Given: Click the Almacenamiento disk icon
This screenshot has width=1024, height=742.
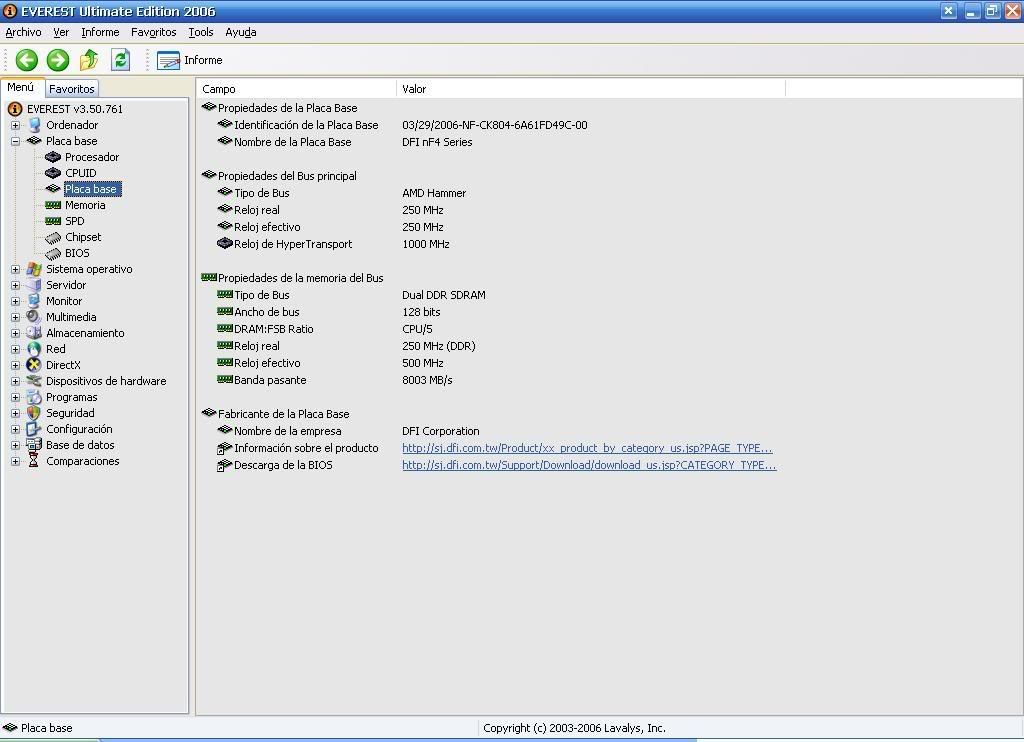Looking at the screenshot, I should [x=34, y=333].
